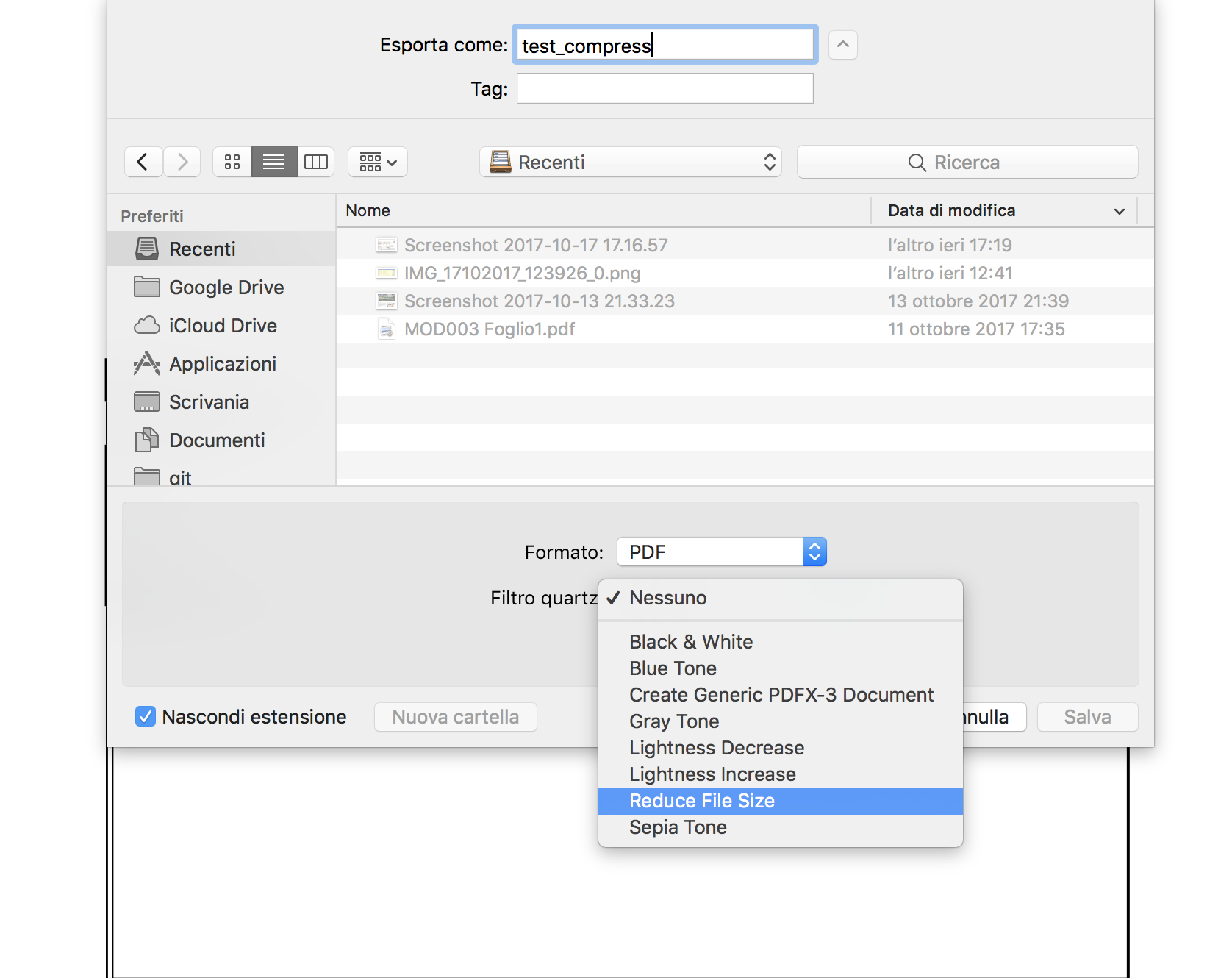Open Applicazioni folder in the sidebar
1232x978 pixels.
pos(222,364)
